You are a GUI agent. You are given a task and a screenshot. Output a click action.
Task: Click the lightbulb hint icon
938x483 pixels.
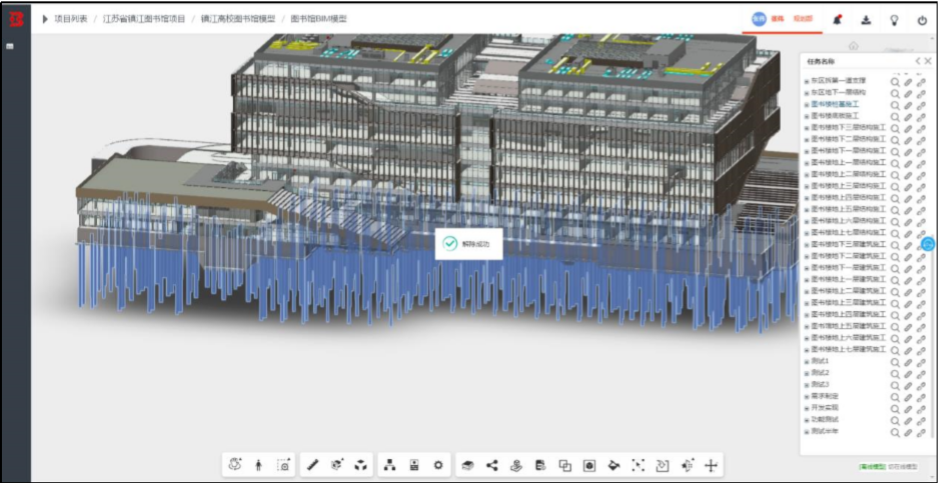894,19
